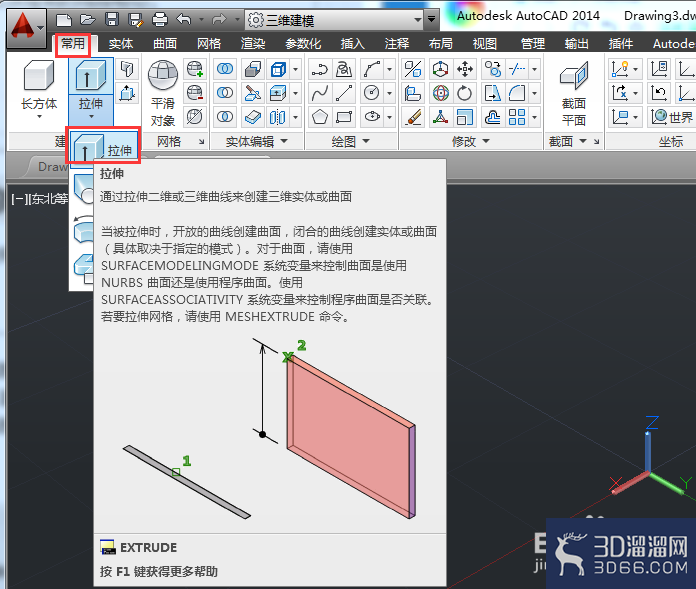Open the 视图 ribbon tab
Viewport: 696px width, 589px height.
point(485,43)
